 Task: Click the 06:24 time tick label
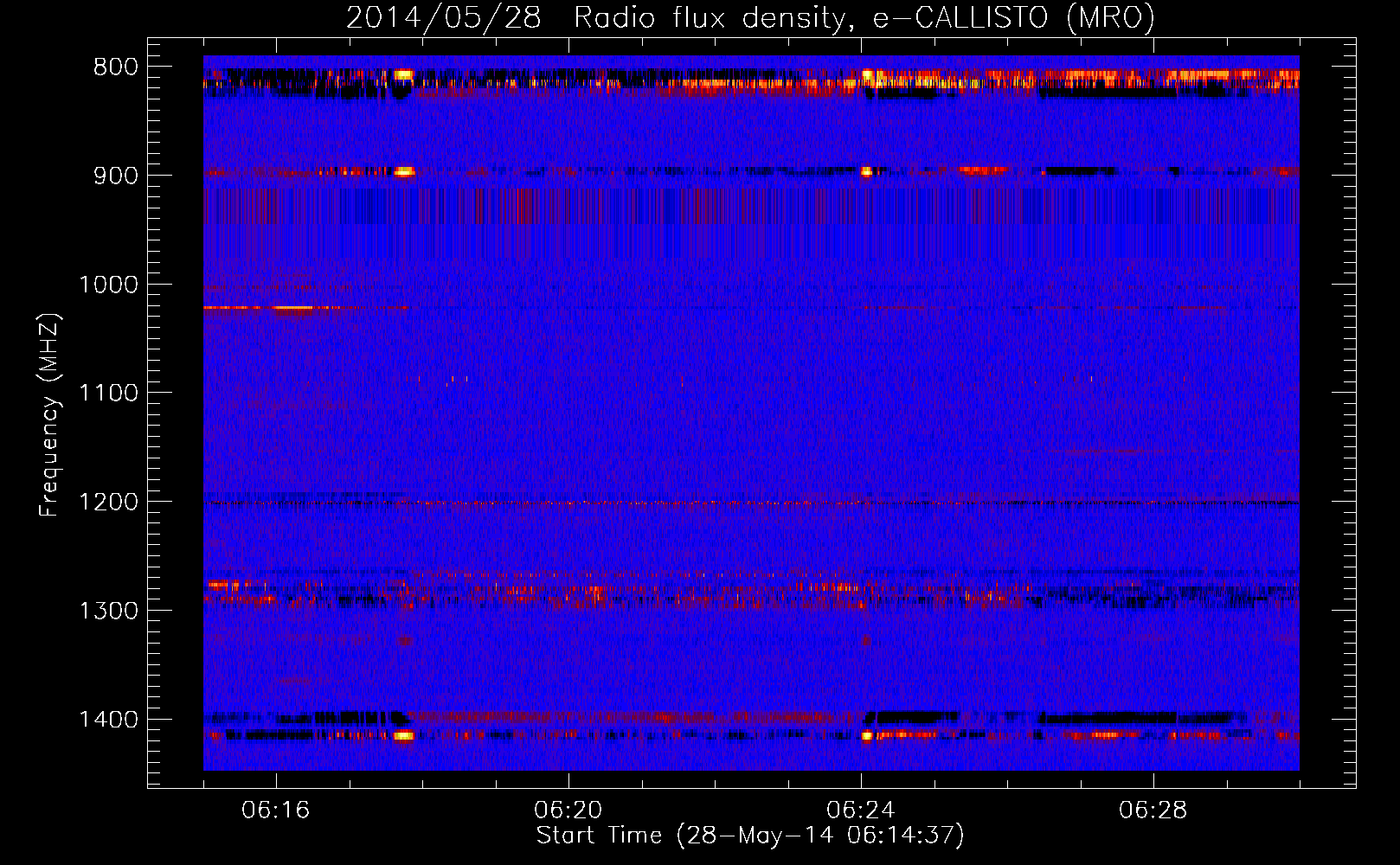coord(861,811)
